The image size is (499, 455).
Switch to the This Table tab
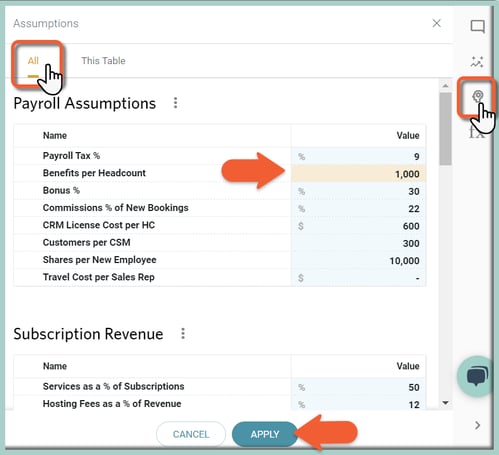pos(103,61)
